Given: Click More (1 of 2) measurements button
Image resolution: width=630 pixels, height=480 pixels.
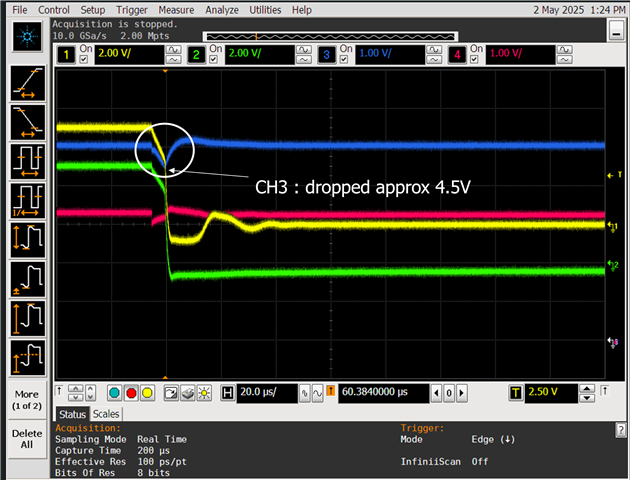Looking at the screenshot, I should coord(27,400).
